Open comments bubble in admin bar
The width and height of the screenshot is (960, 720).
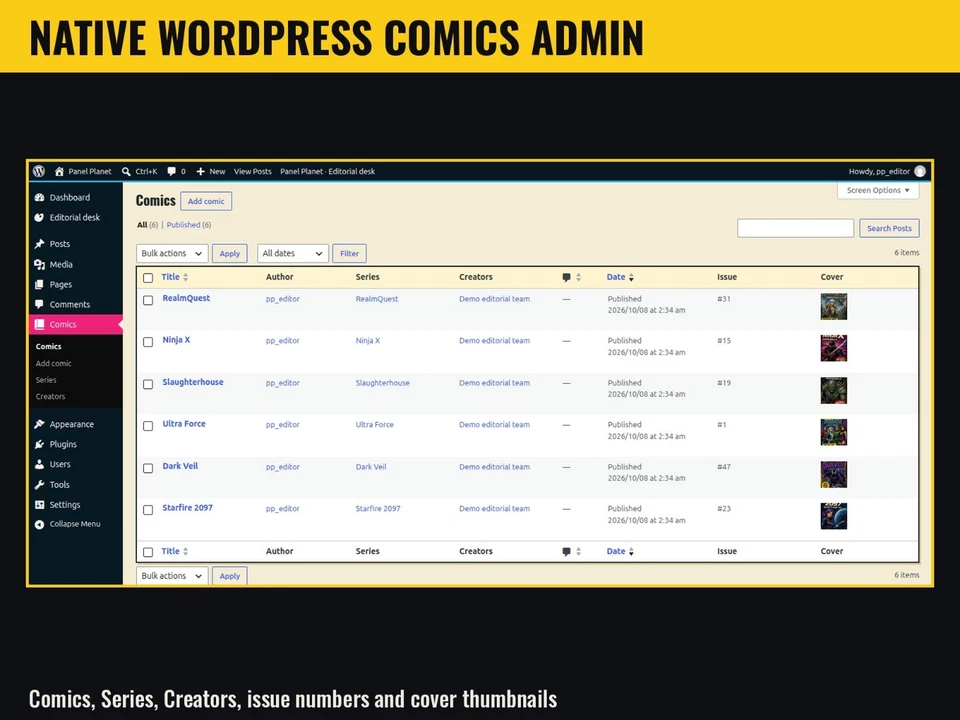coord(171,171)
